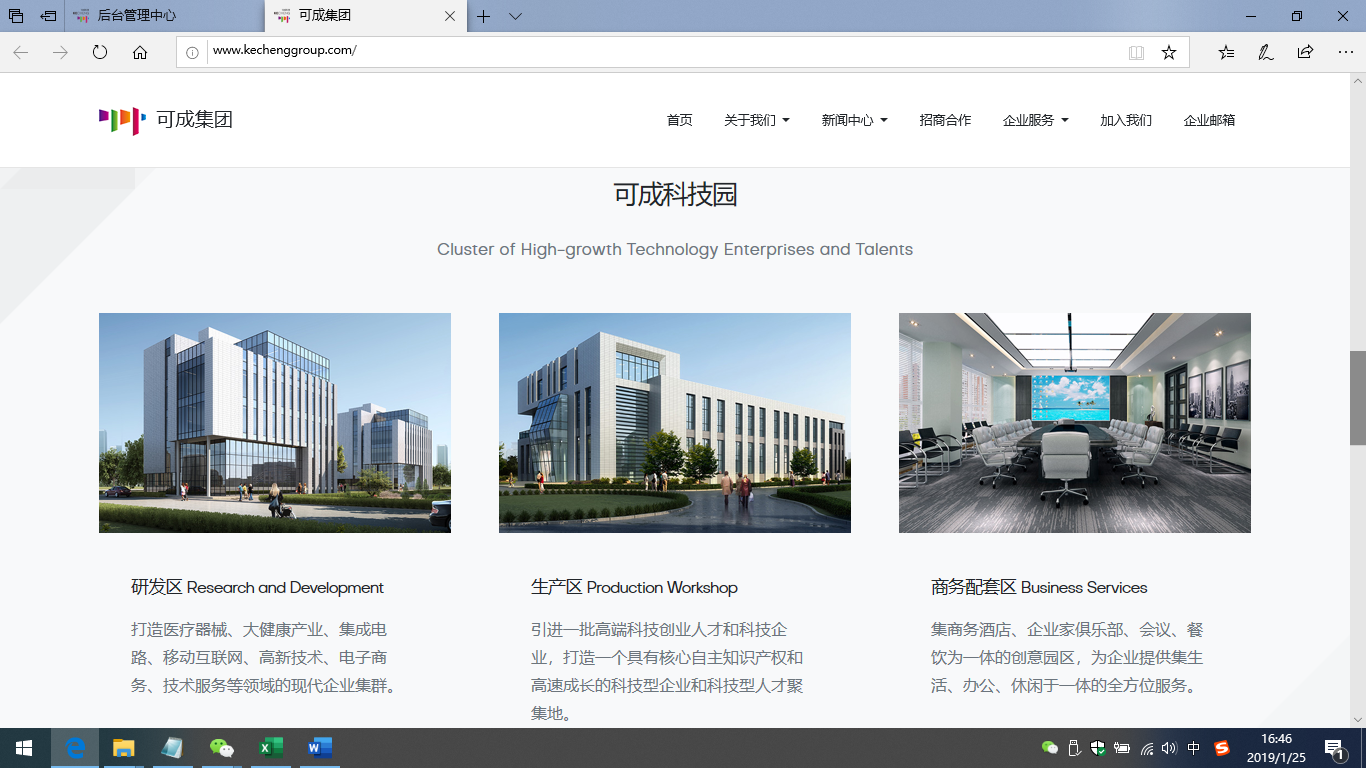Go to browser home page icon
Screen dimensions: 1366x768
[x=140, y=52]
